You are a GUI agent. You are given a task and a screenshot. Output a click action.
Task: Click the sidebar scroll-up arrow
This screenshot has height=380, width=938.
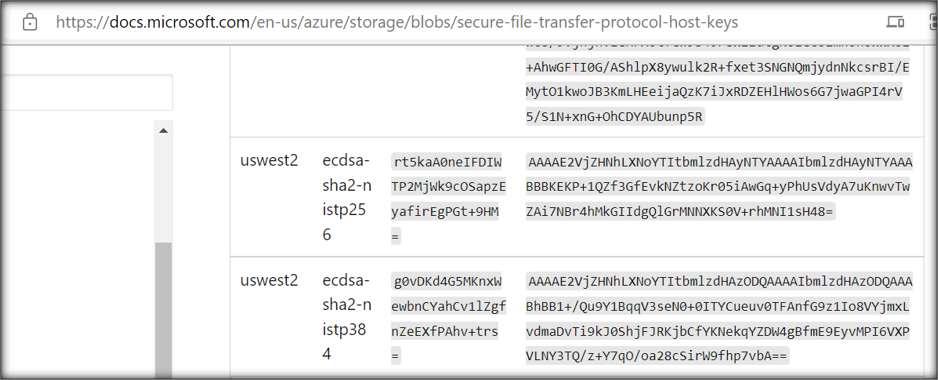163,130
